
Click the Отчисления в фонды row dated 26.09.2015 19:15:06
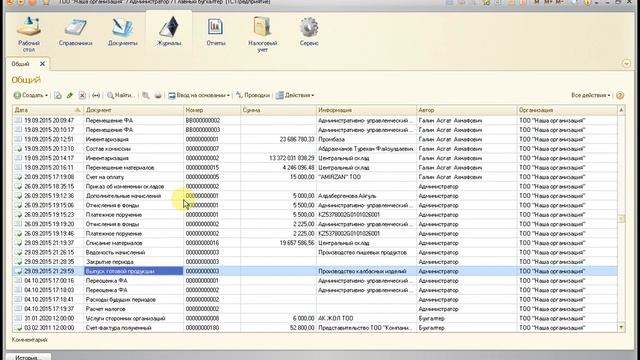315,205
